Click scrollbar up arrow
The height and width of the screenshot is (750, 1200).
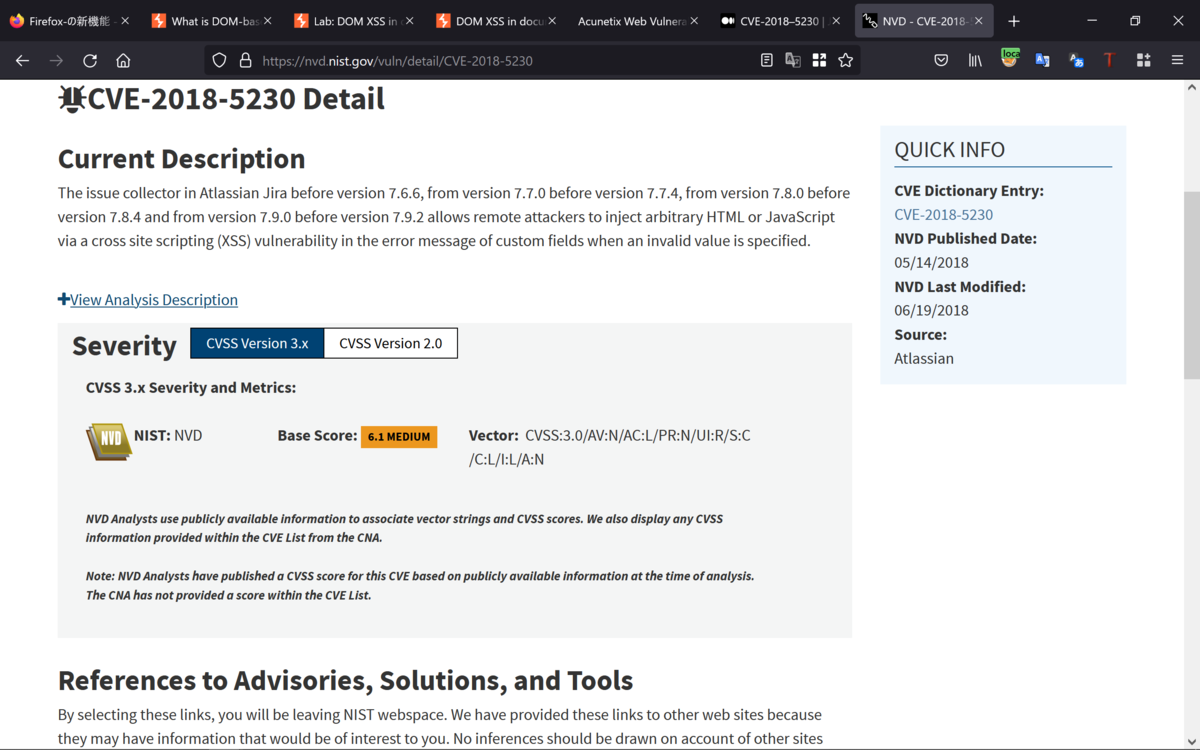[x=1191, y=88]
